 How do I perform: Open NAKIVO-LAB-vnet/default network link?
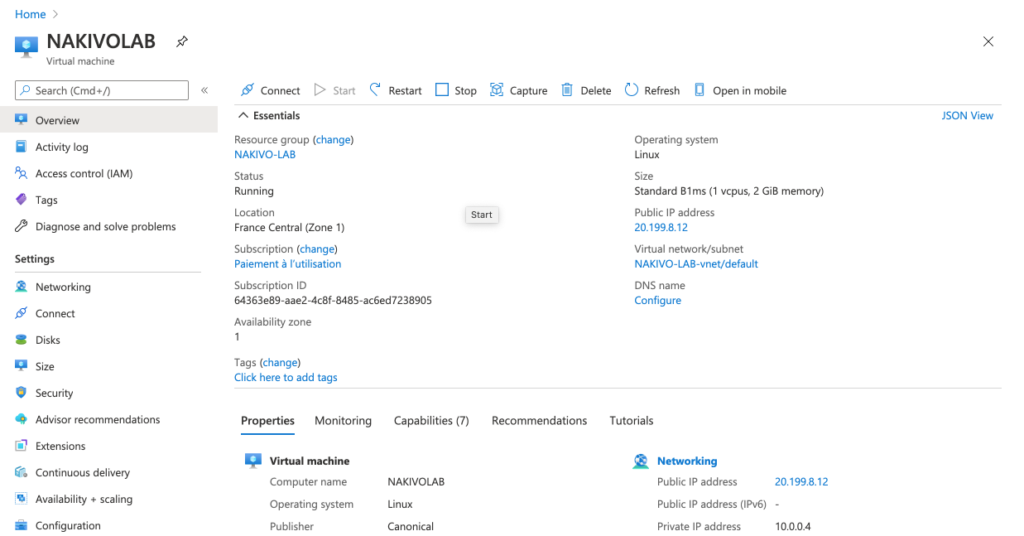(x=696, y=264)
